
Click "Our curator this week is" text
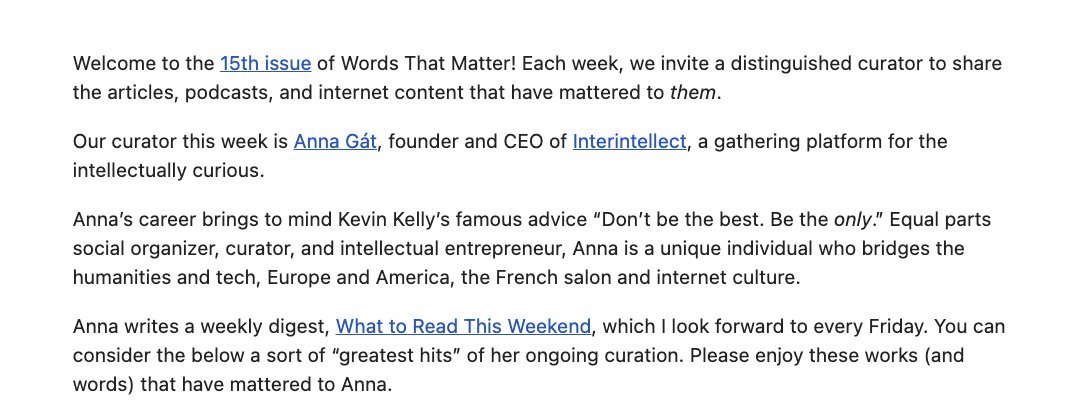[180, 142]
